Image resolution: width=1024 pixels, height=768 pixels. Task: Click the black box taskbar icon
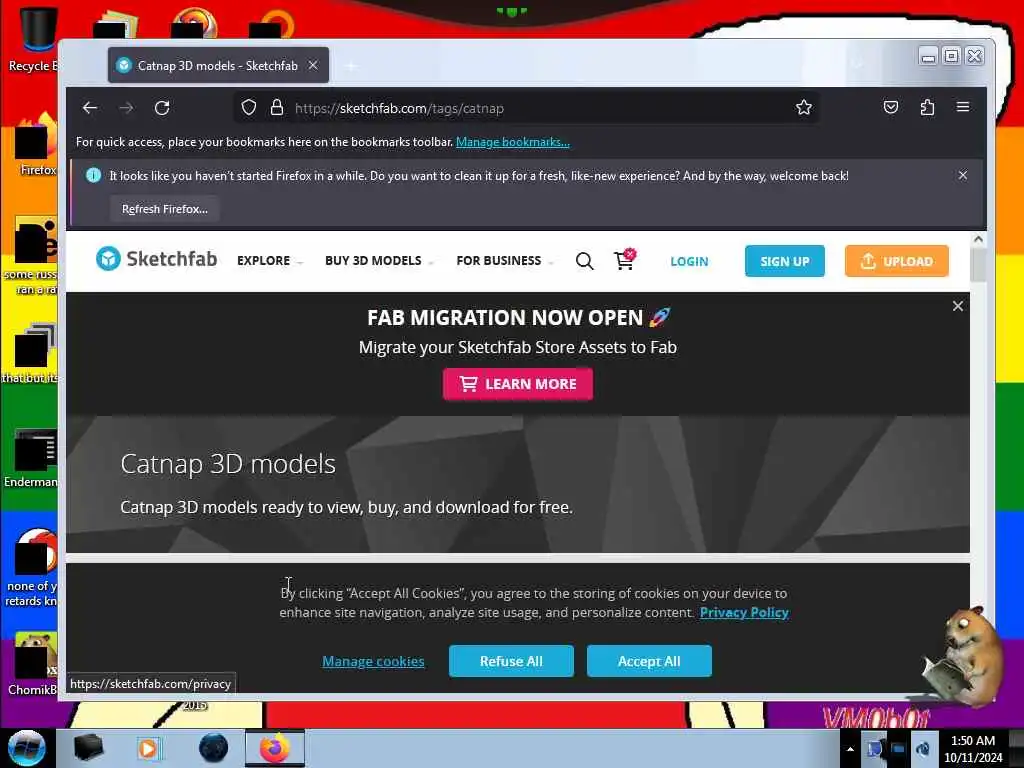coord(88,748)
